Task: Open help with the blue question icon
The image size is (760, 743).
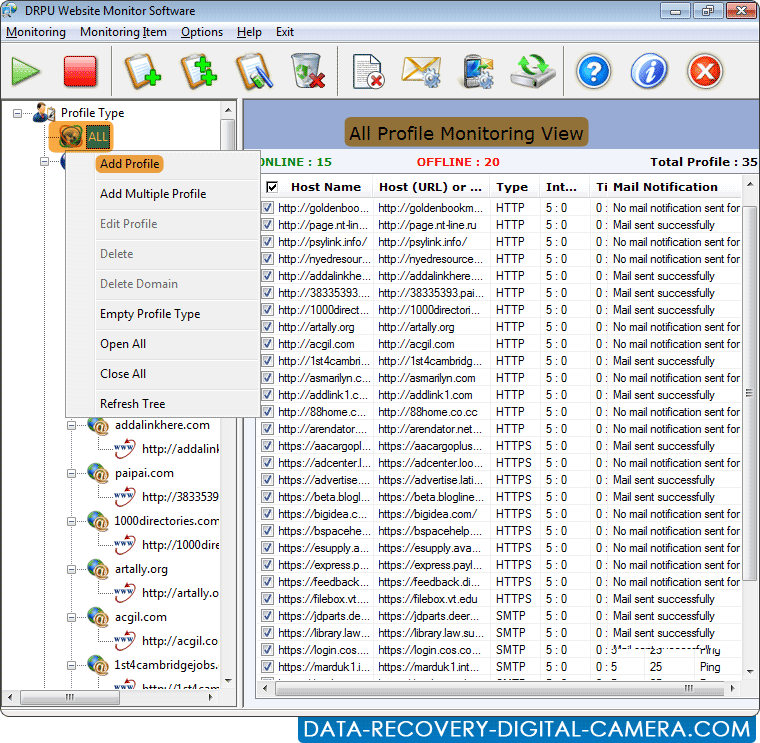Action: pos(593,71)
